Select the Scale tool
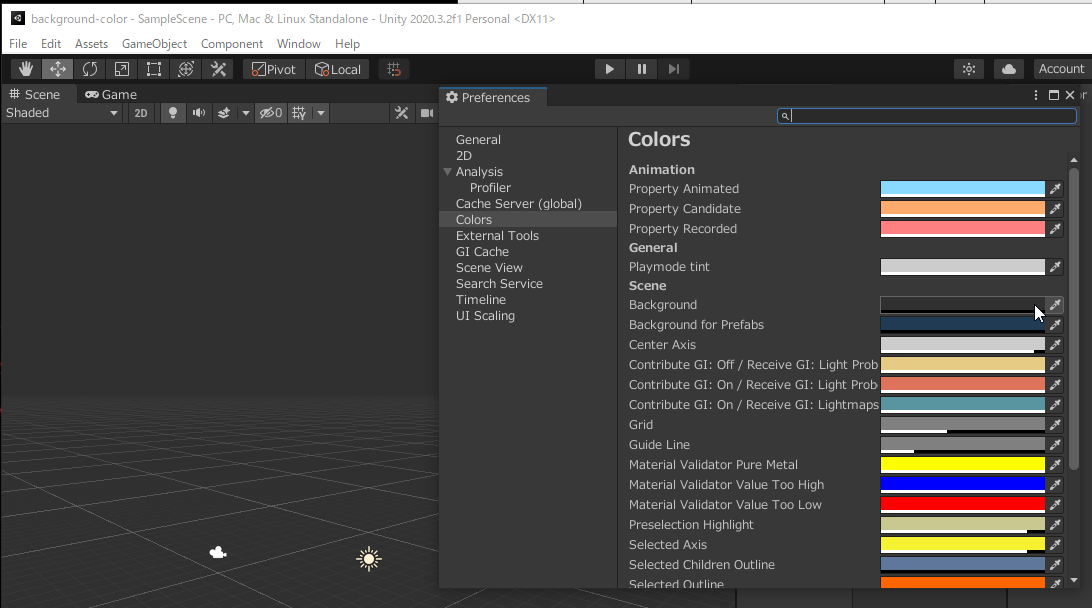 pyautogui.click(x=121, y=68)
